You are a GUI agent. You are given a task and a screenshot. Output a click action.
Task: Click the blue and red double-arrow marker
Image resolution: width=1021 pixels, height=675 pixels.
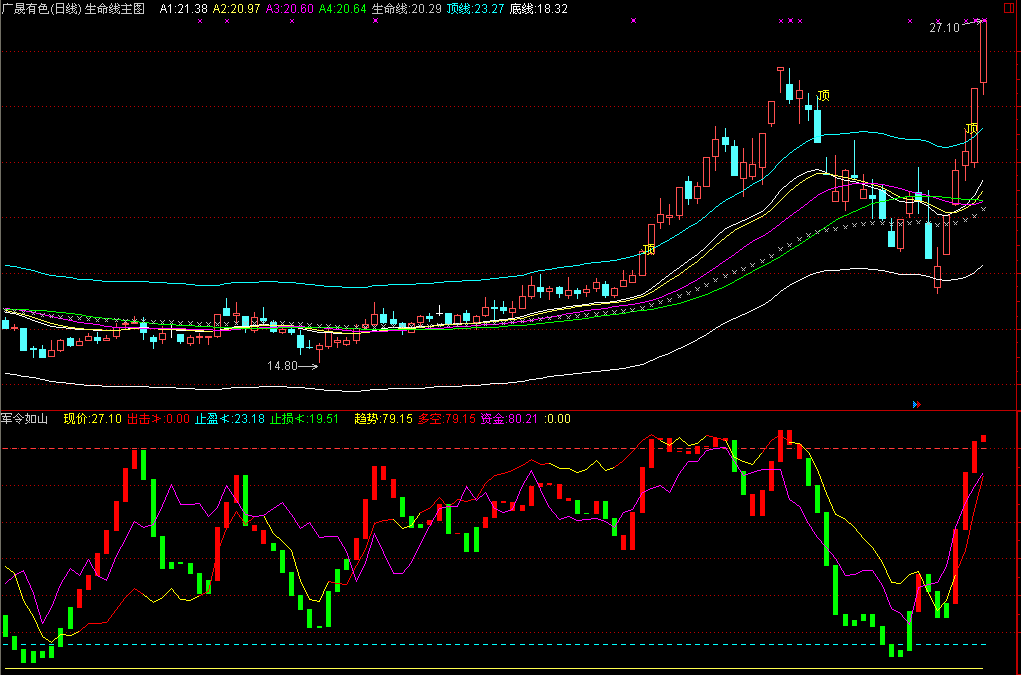pos(917,404)
